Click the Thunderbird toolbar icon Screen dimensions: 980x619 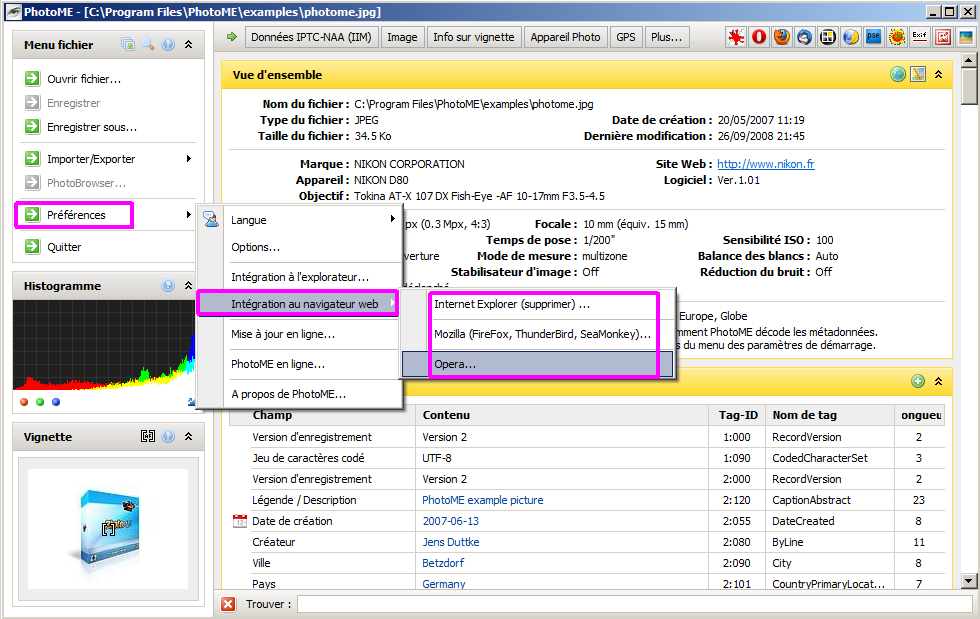805,38
